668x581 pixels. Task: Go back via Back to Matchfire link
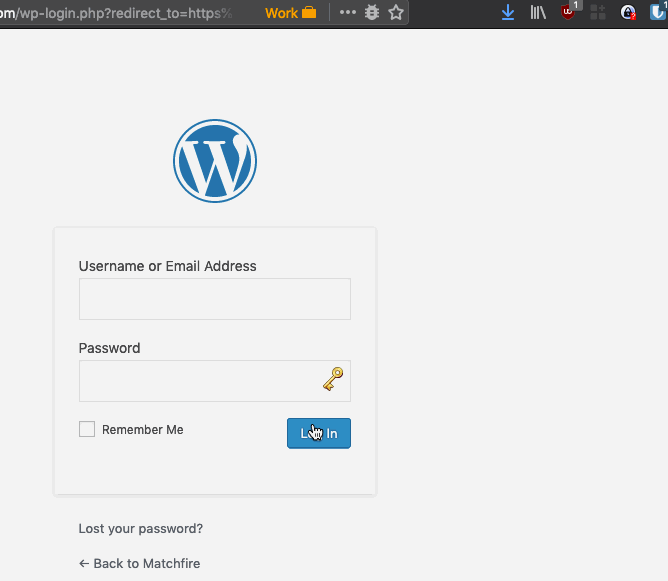(139, 563)
